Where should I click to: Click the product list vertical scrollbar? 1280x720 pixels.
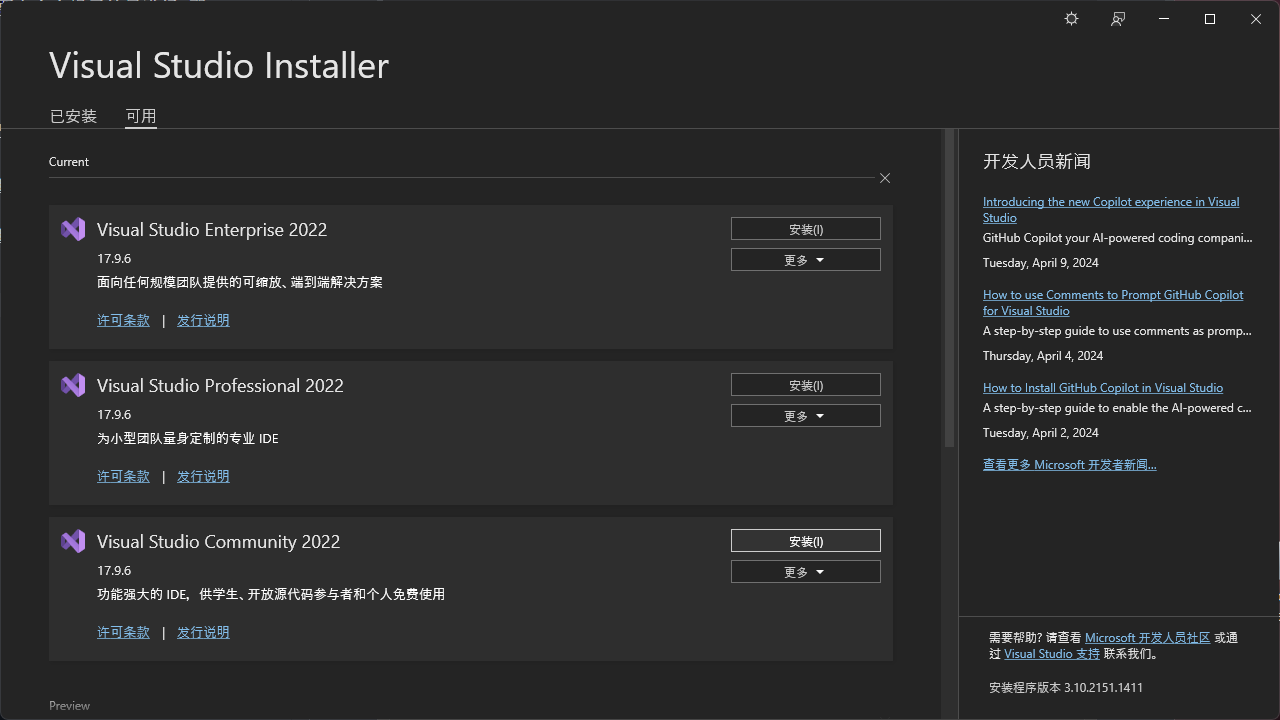[x=949, y=290]
